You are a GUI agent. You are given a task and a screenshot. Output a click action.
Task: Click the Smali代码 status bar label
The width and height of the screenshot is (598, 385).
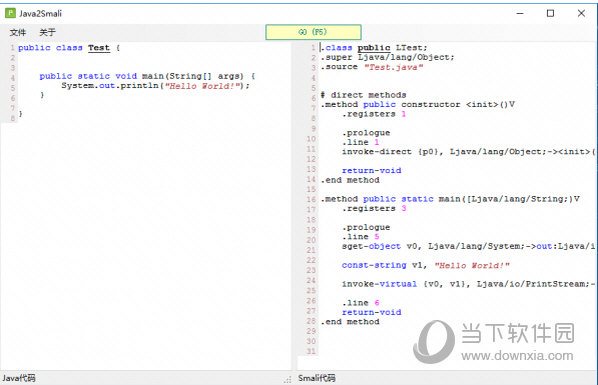(x=317, y=378)
